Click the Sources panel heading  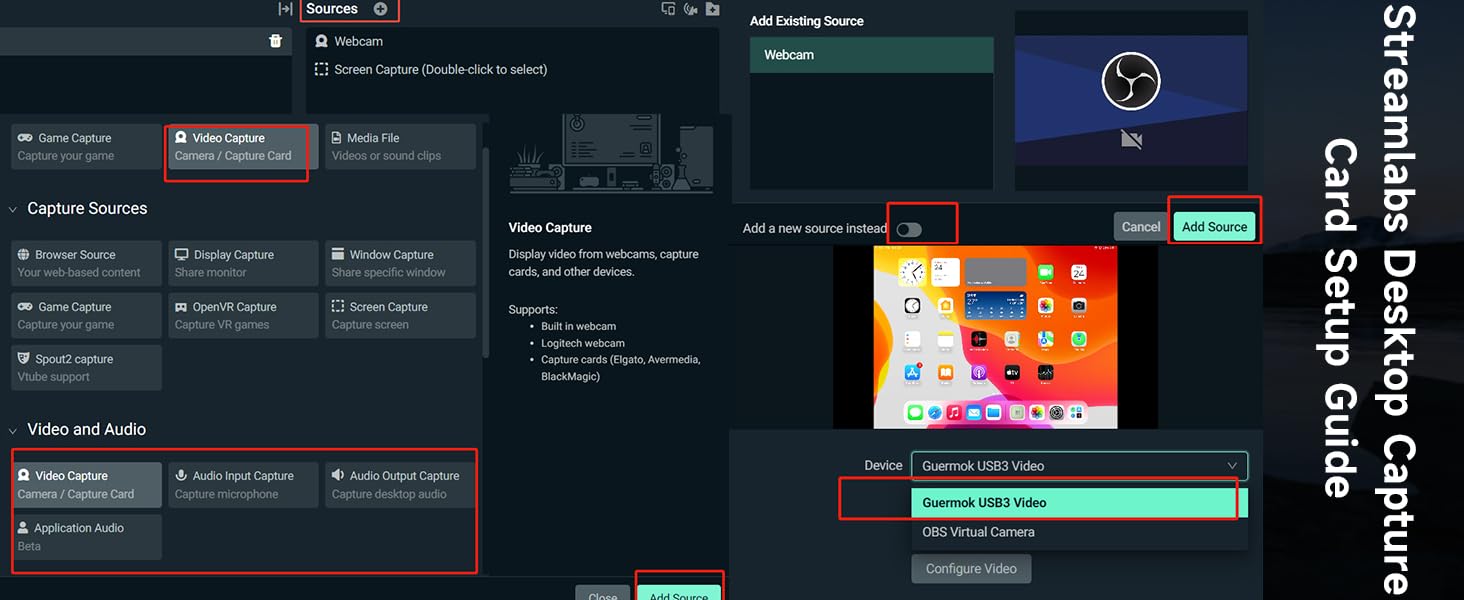click(332, 9)
